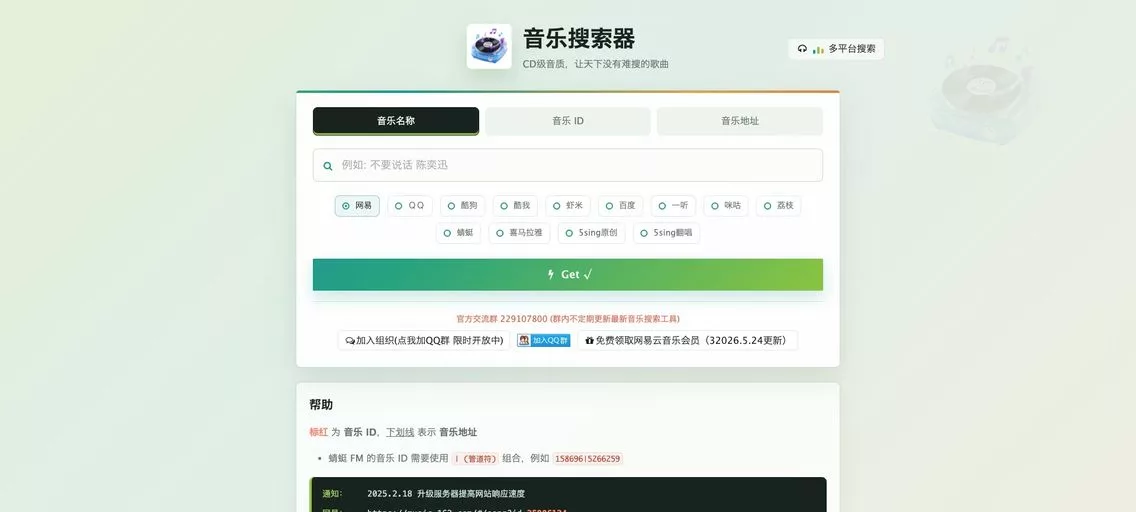
Task: Select the 5sing翻唱 radio option
Action: (x=667, y=233)
